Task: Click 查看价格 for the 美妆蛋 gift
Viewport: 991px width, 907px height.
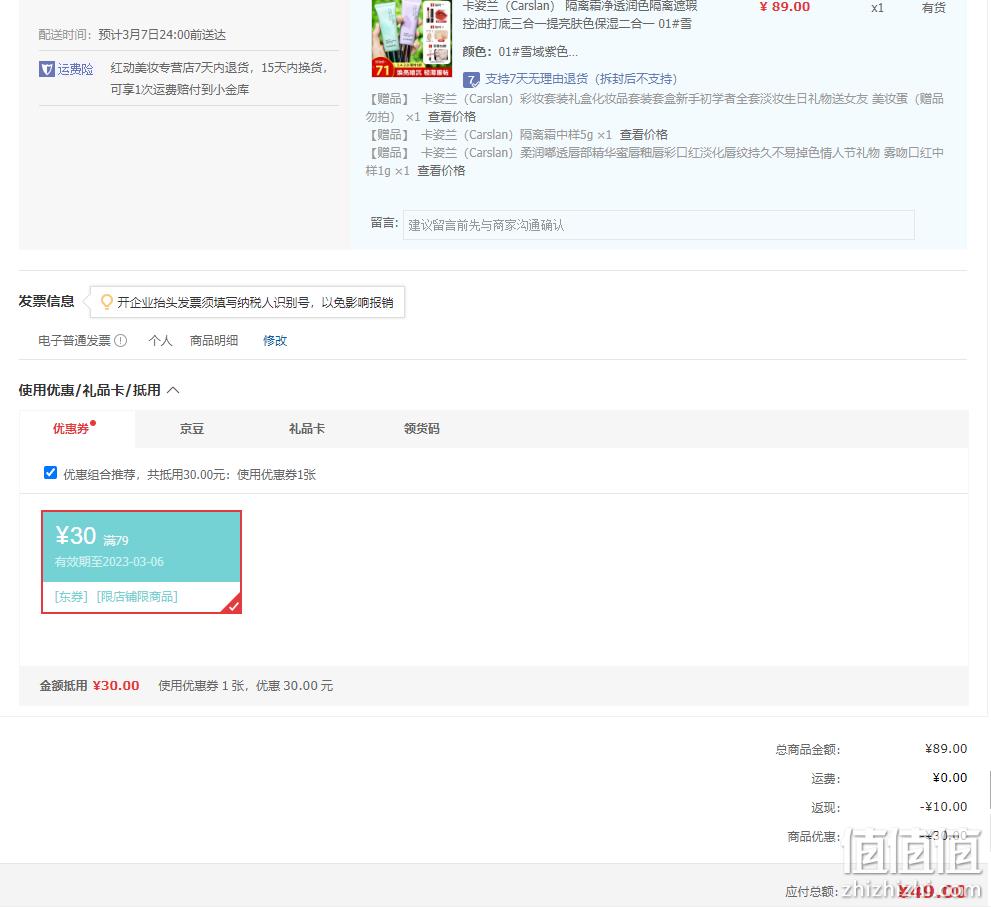Action: (x=452, y=117)
